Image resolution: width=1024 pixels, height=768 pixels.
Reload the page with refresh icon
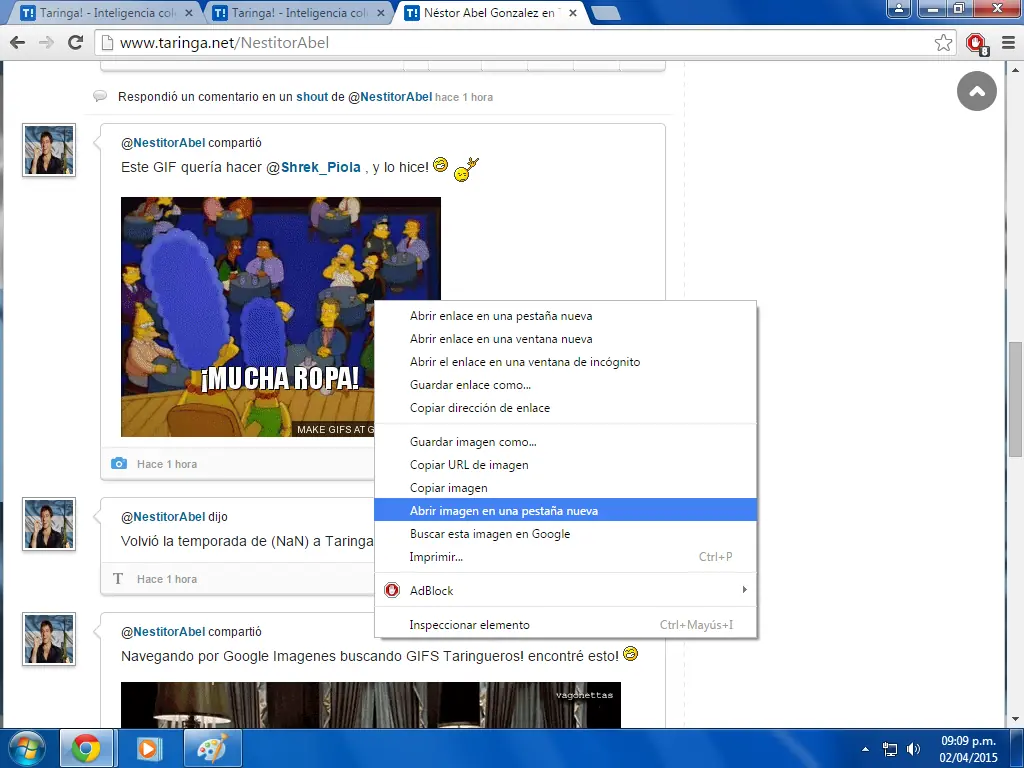(76, 42)
